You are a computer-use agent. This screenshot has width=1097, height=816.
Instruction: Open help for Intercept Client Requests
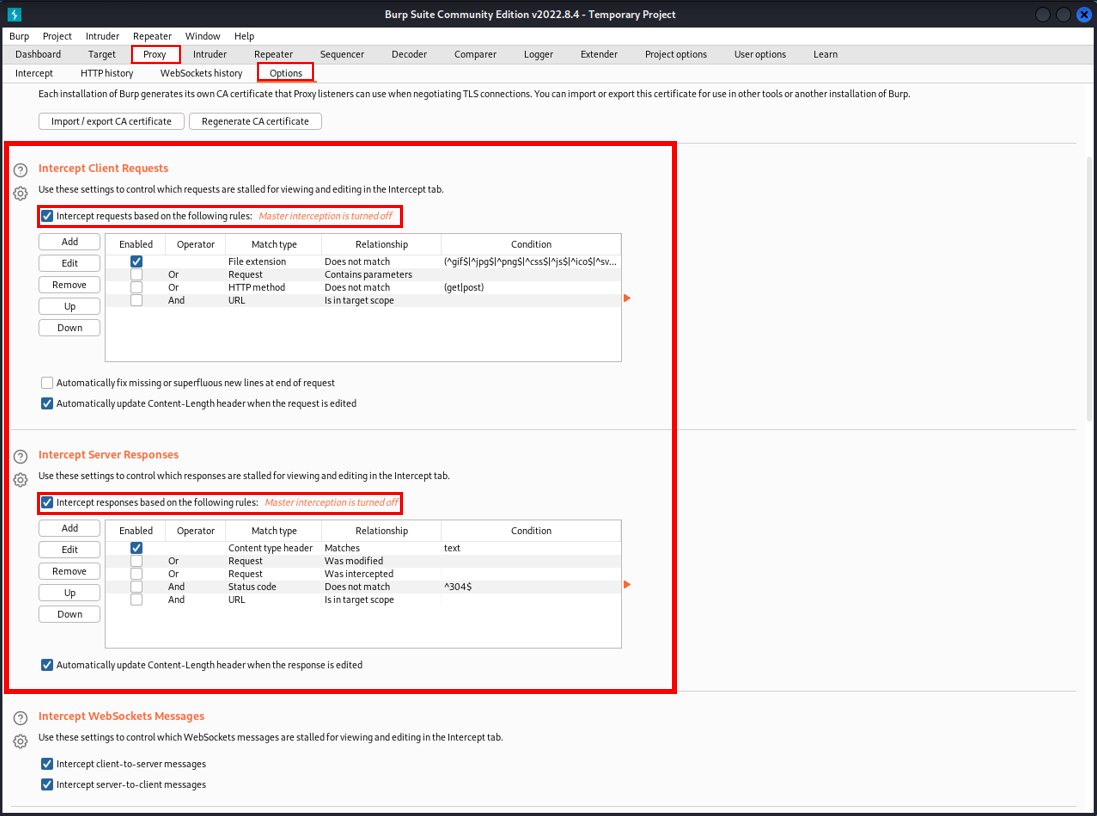pyautogui.click(x=20, y=169)
